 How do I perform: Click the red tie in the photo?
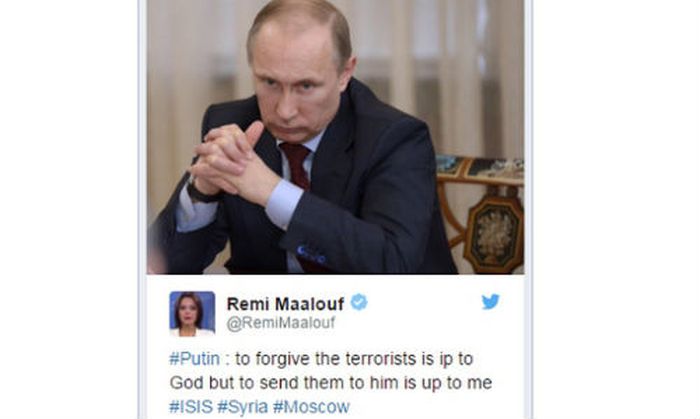point(296,164)
